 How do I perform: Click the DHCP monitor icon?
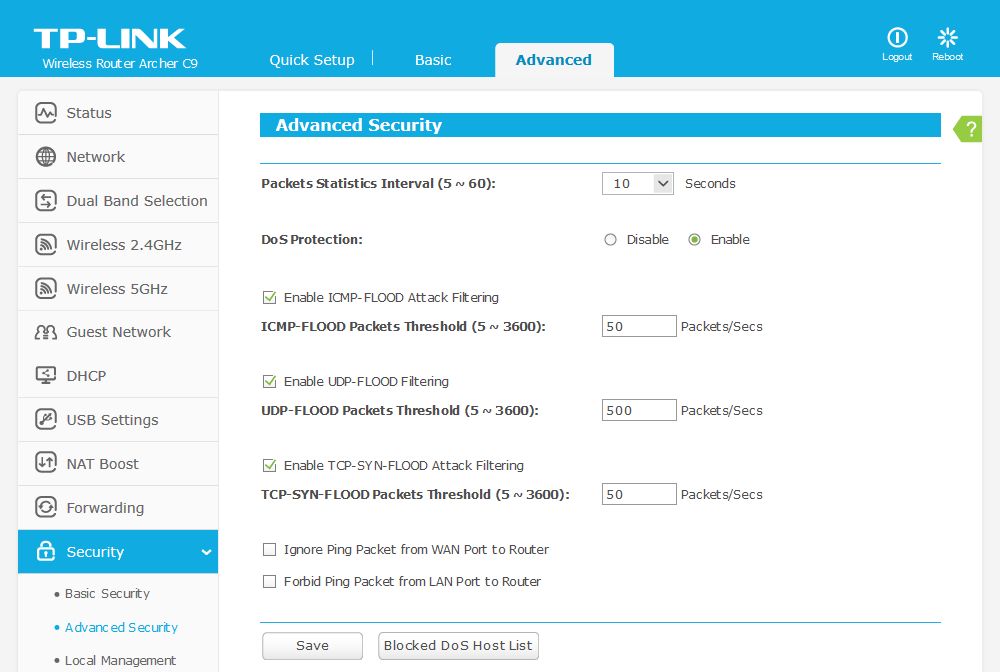tap(46, 376)
